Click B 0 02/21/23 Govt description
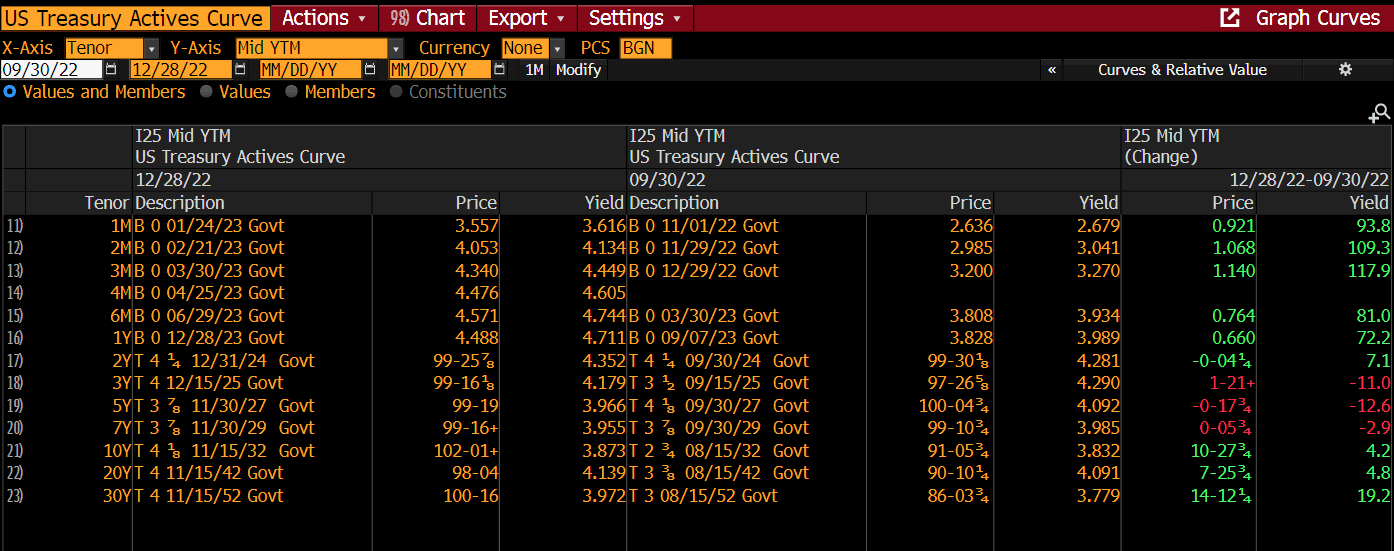The image size is (1394, 551). point(210,248)
